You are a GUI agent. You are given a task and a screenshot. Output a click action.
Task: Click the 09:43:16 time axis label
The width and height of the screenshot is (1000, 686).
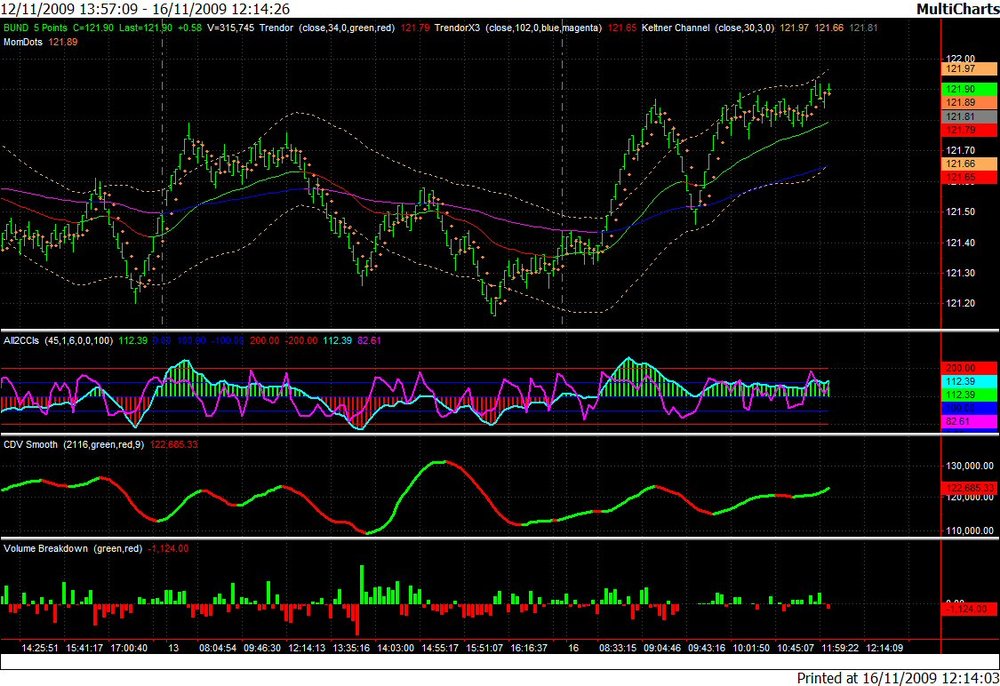click(707, 648)
